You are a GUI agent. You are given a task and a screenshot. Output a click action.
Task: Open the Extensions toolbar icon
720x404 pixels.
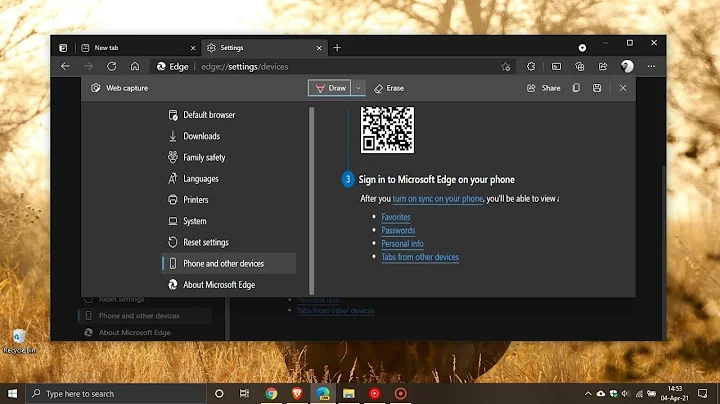pyautogui.click(x=531, y=67)
